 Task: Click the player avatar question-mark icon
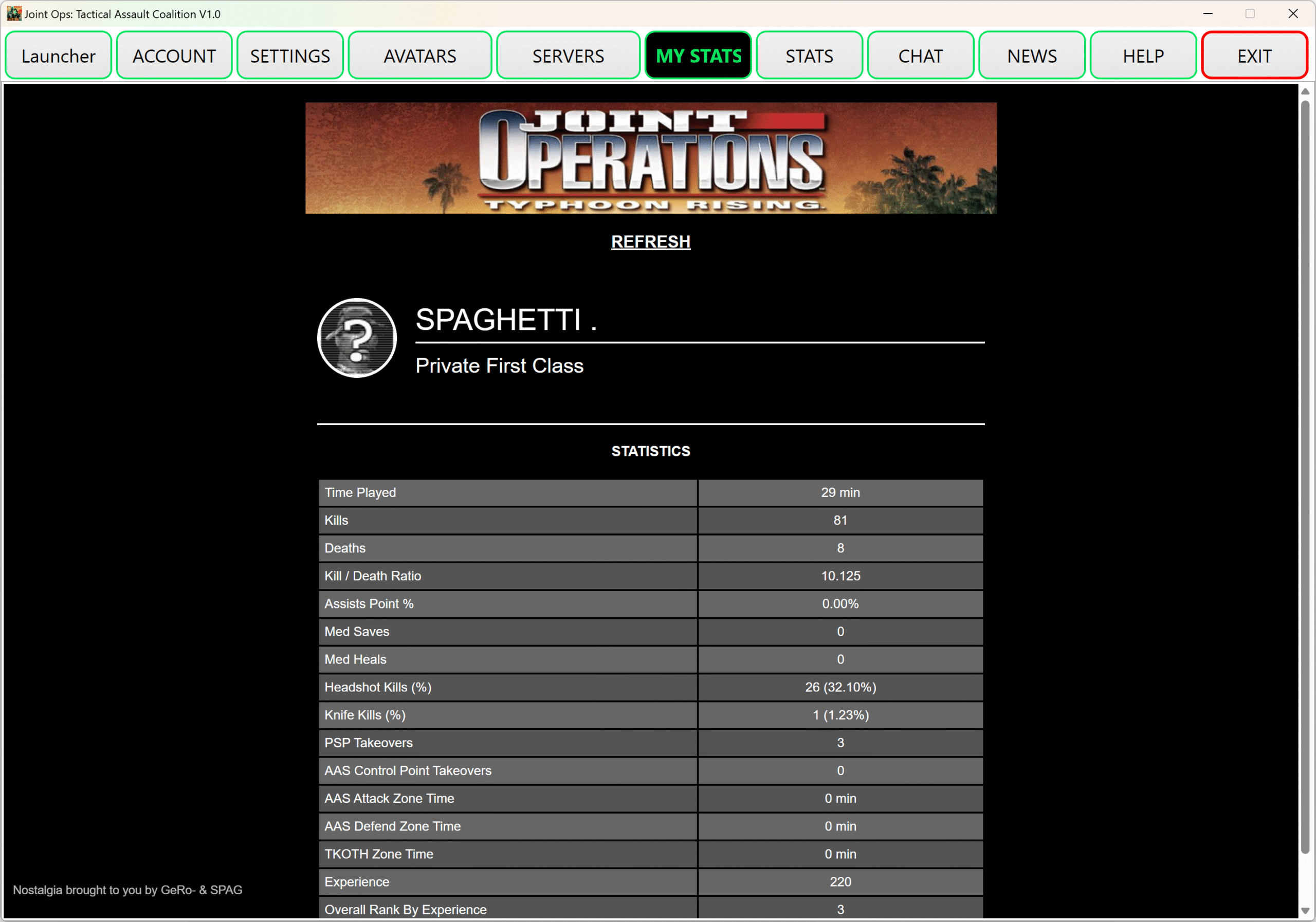pyautogui.click(x=357, y=338)
